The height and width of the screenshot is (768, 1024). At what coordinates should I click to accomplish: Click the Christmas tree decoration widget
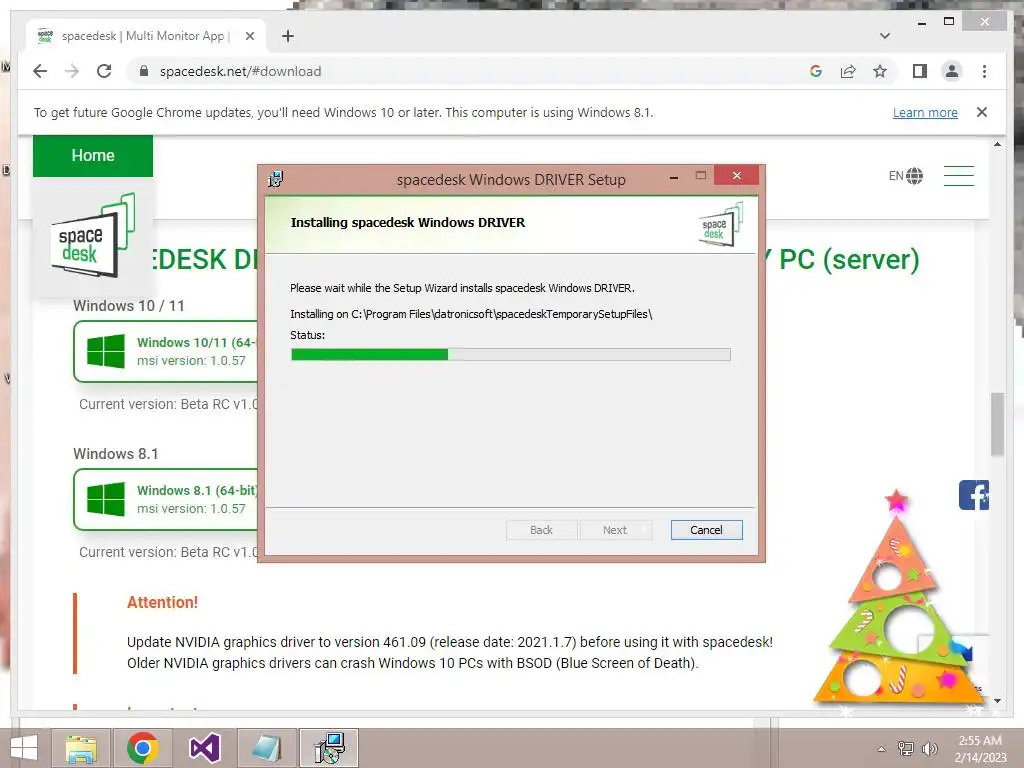tap(898, 601)
